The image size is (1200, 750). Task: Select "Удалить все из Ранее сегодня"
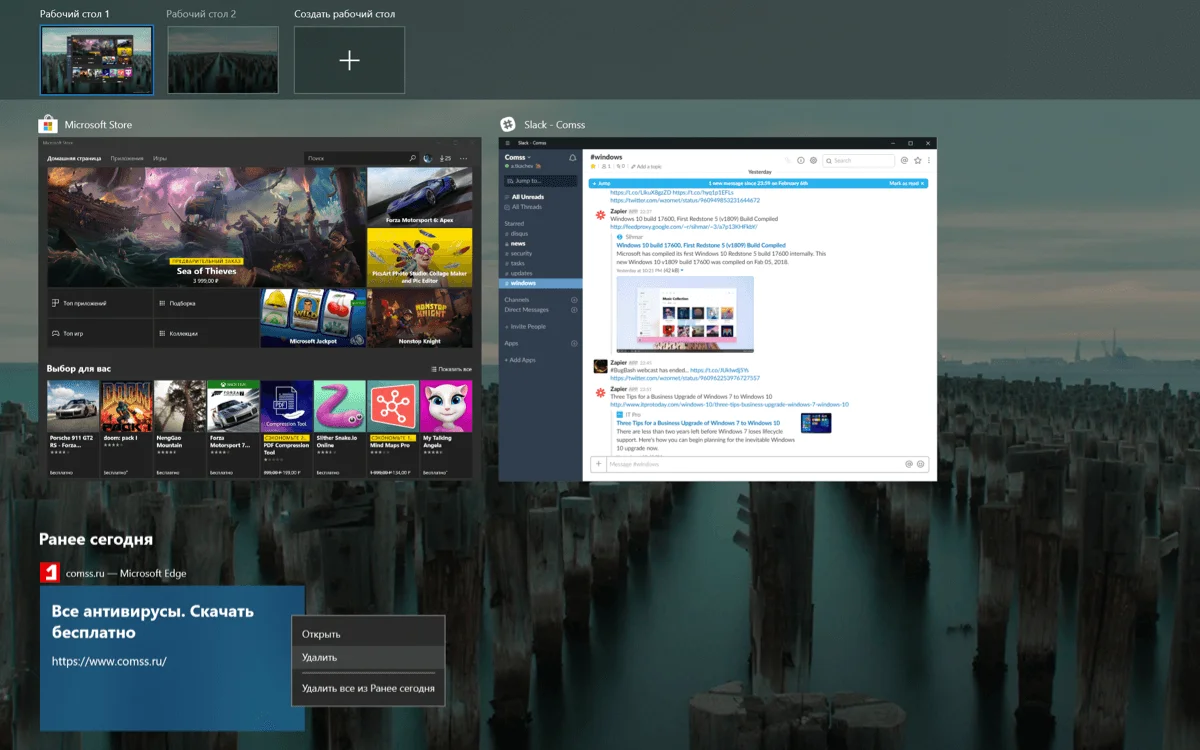(367, 688)
